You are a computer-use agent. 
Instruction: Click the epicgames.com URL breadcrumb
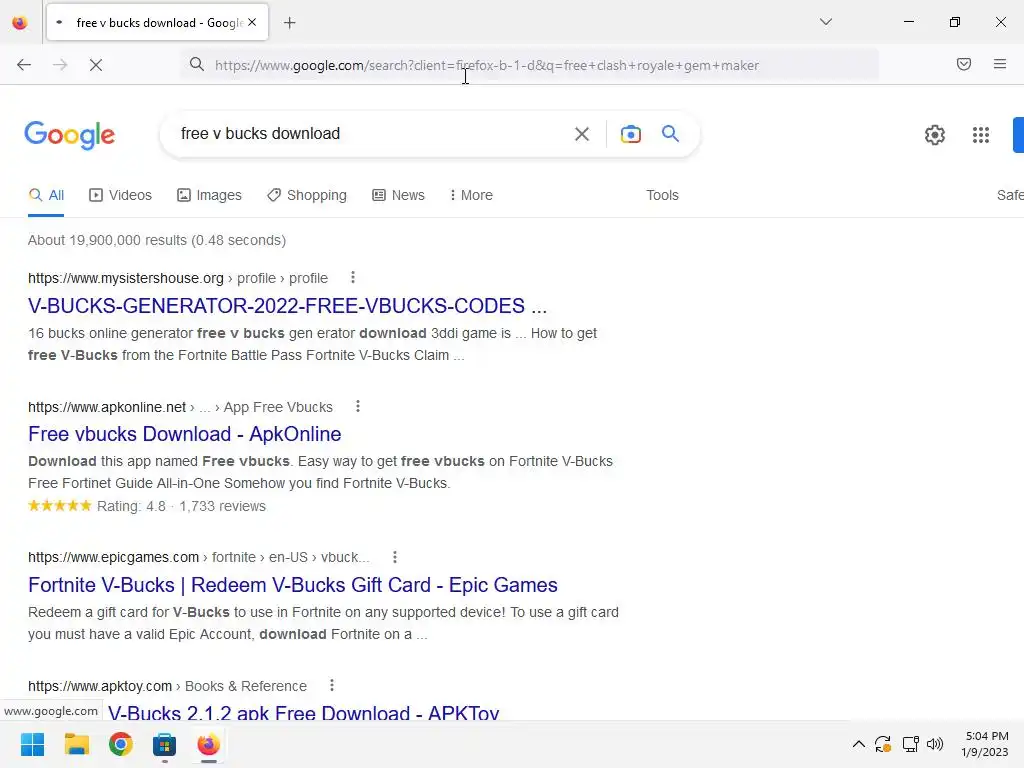[199, 558]
